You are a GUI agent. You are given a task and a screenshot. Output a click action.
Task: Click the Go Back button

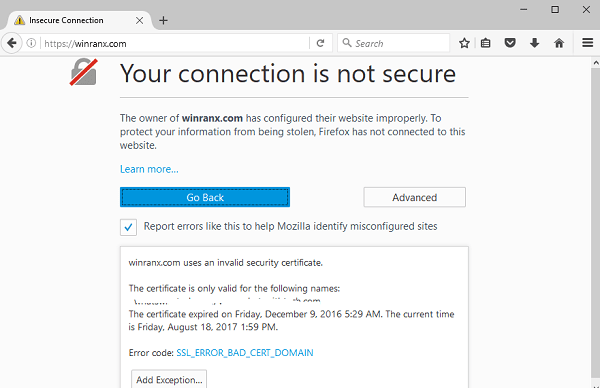pyautogui.click(x=205, y=197)
